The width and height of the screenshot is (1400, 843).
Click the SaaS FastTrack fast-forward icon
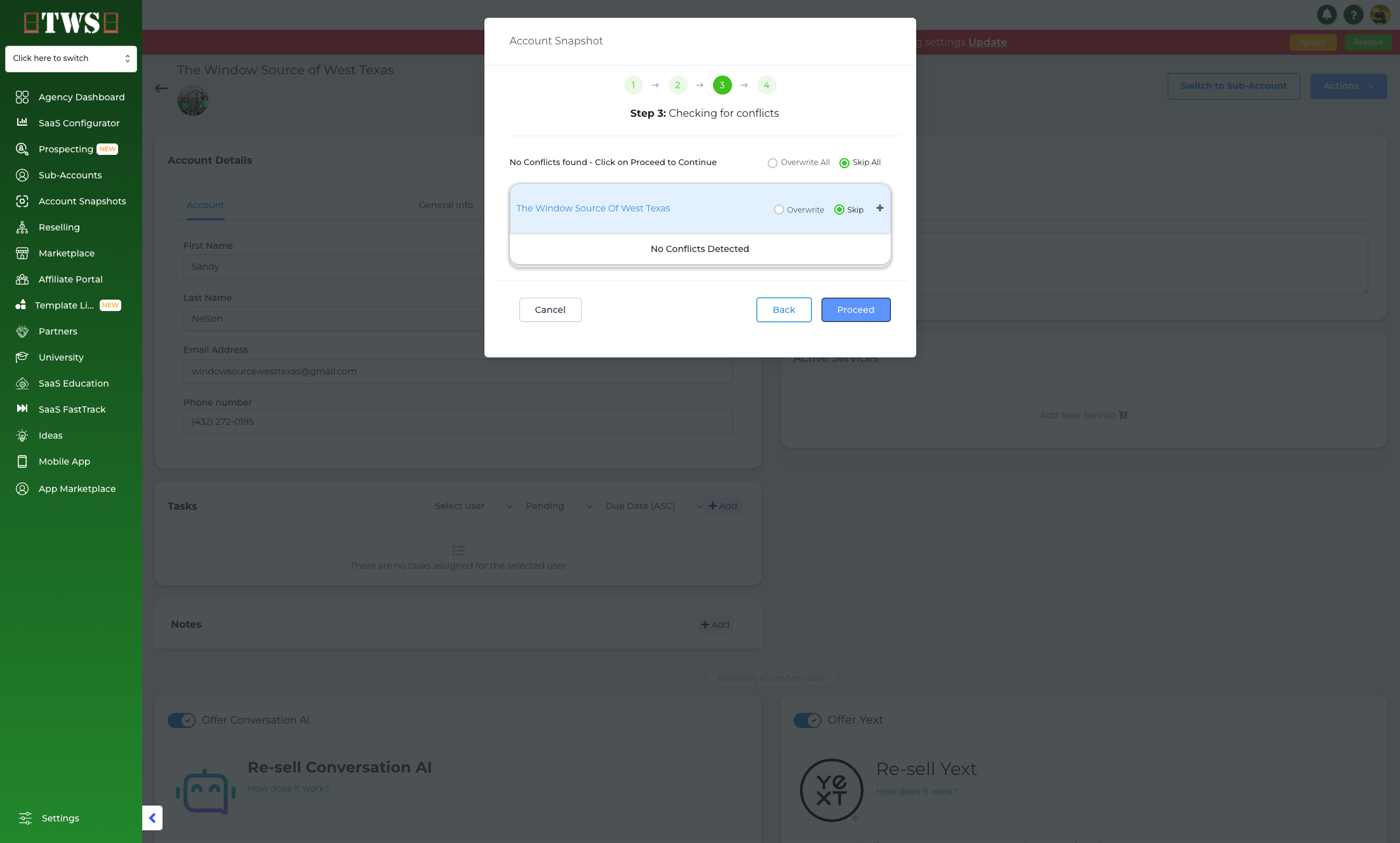coord(22,409)
